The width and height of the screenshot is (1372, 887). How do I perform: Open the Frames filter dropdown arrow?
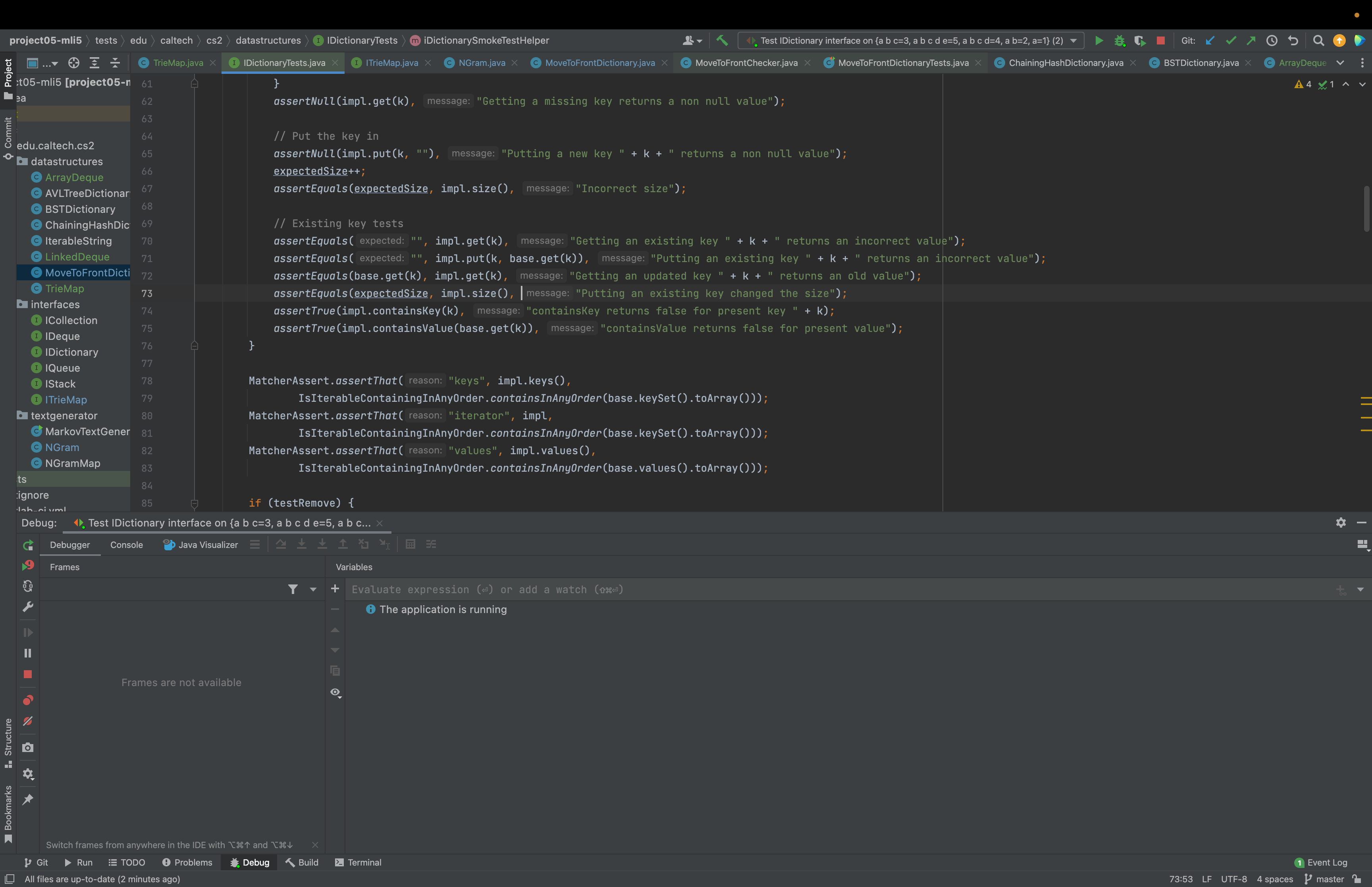(x=313, y=589)
